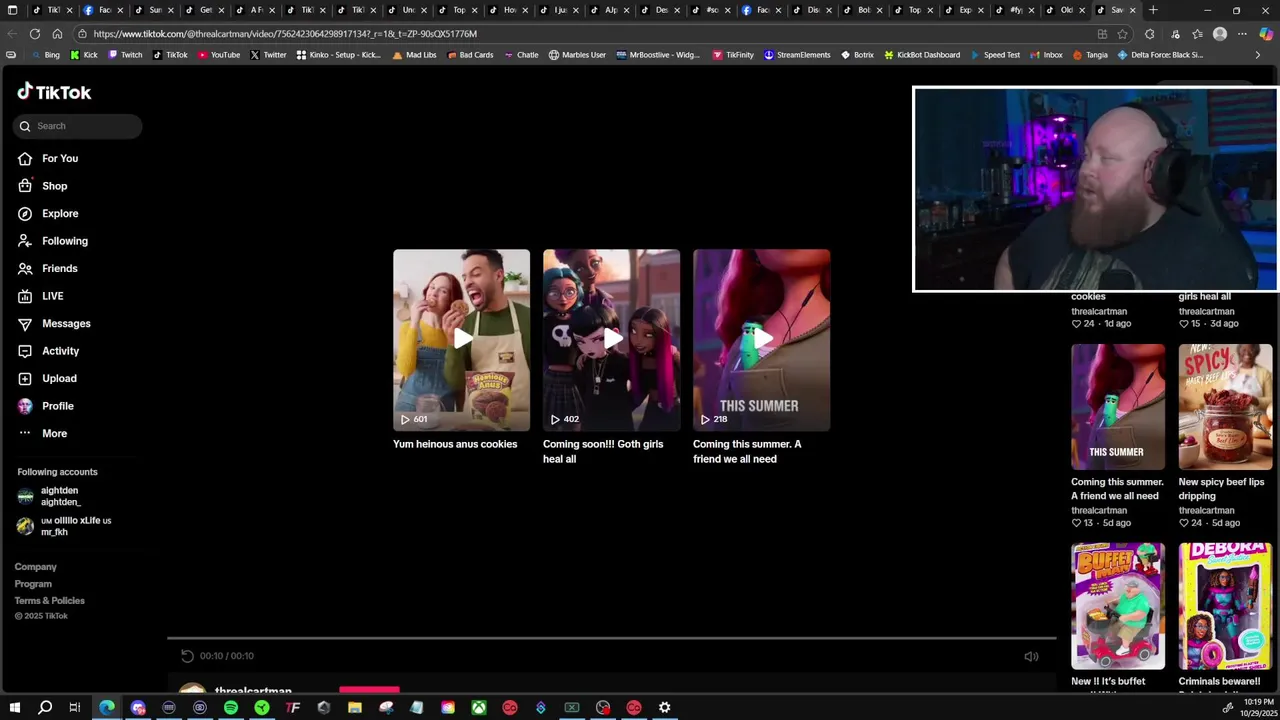Click 'New spicy beef lips dripping' title

pos(1221,489)
